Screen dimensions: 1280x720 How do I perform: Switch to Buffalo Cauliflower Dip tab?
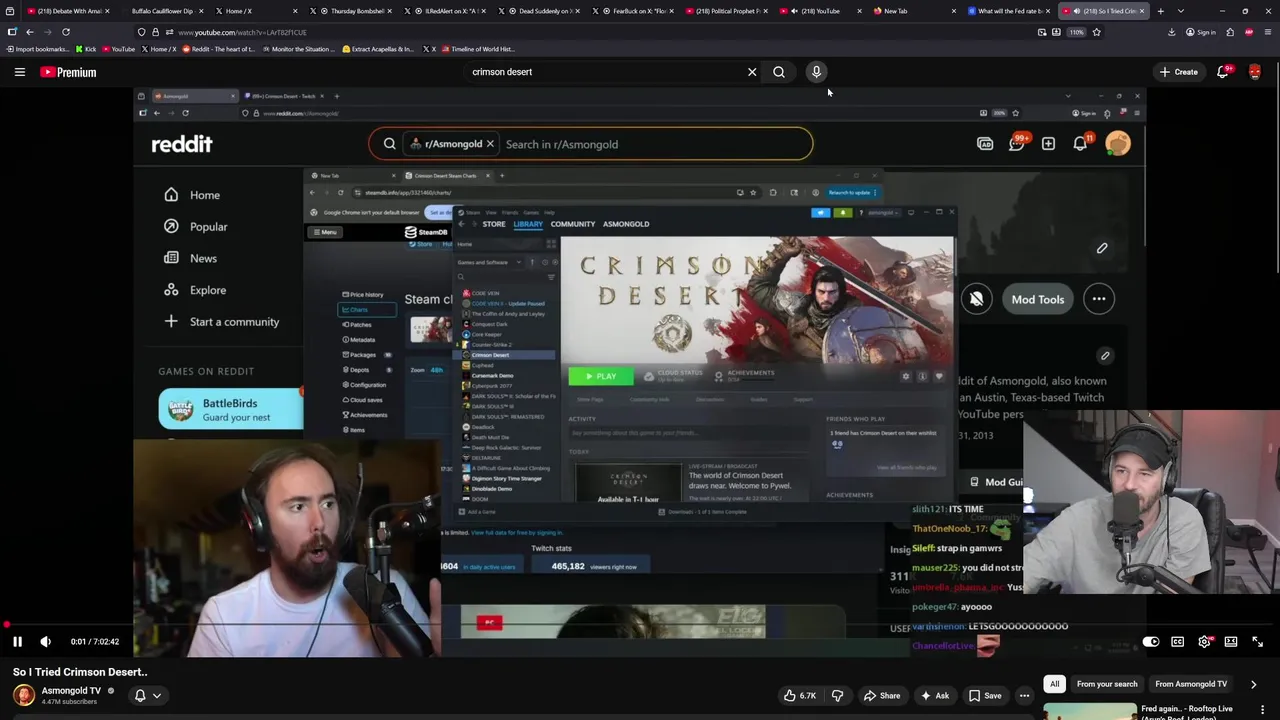click(162, 11)
